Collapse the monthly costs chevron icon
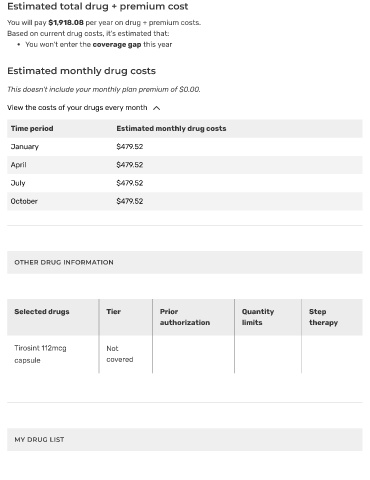Image resolution: width=370 pixels, height=480 pixels. pyautogui.click(x=157, y=108)
